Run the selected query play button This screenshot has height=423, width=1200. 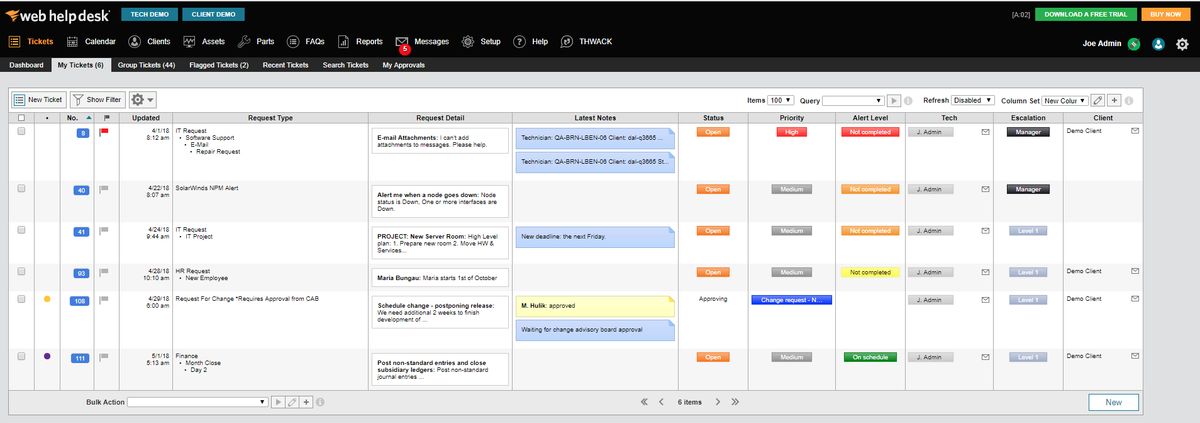point(895,101)
